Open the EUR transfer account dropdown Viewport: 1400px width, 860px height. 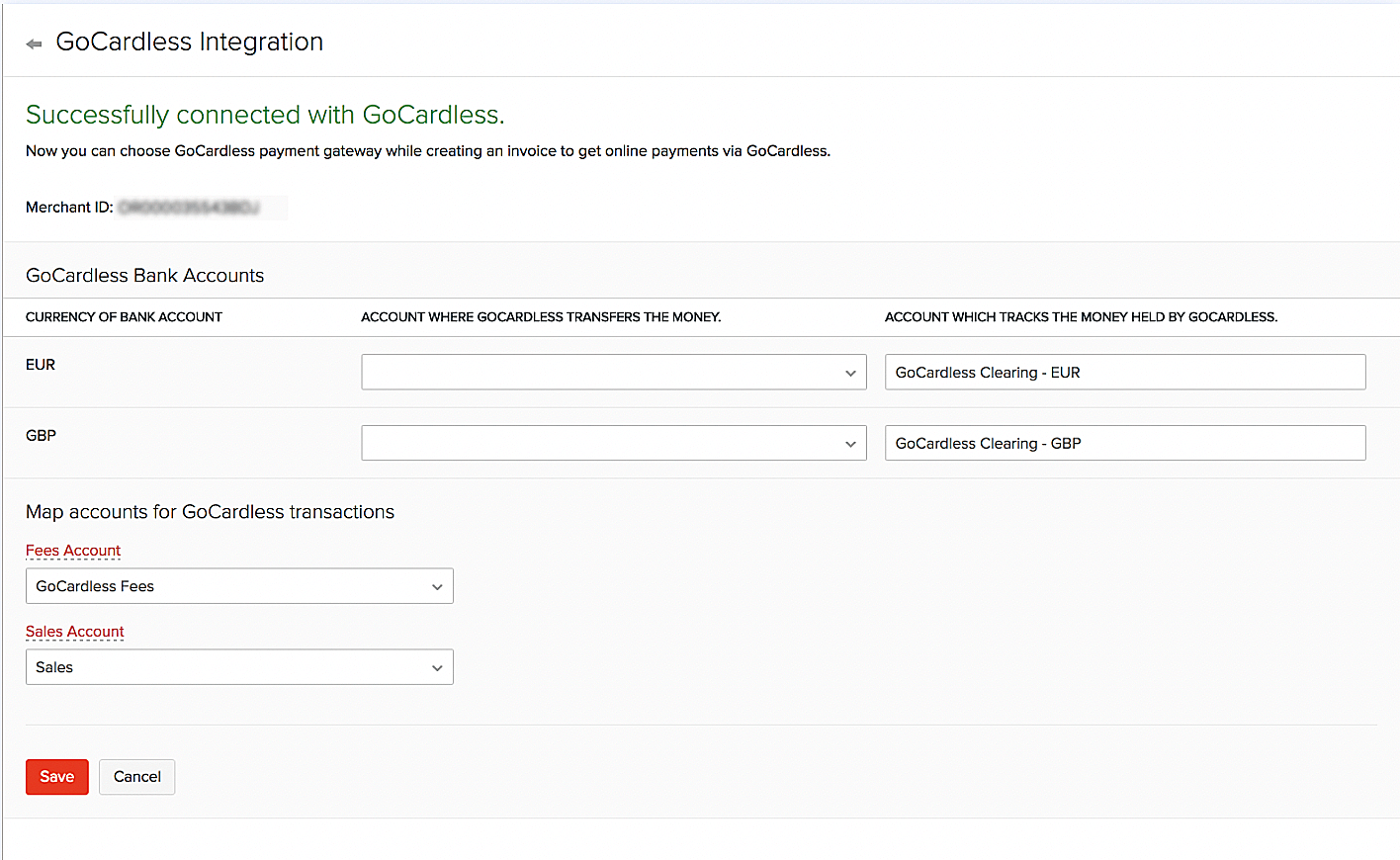click(x=613, y=373)
